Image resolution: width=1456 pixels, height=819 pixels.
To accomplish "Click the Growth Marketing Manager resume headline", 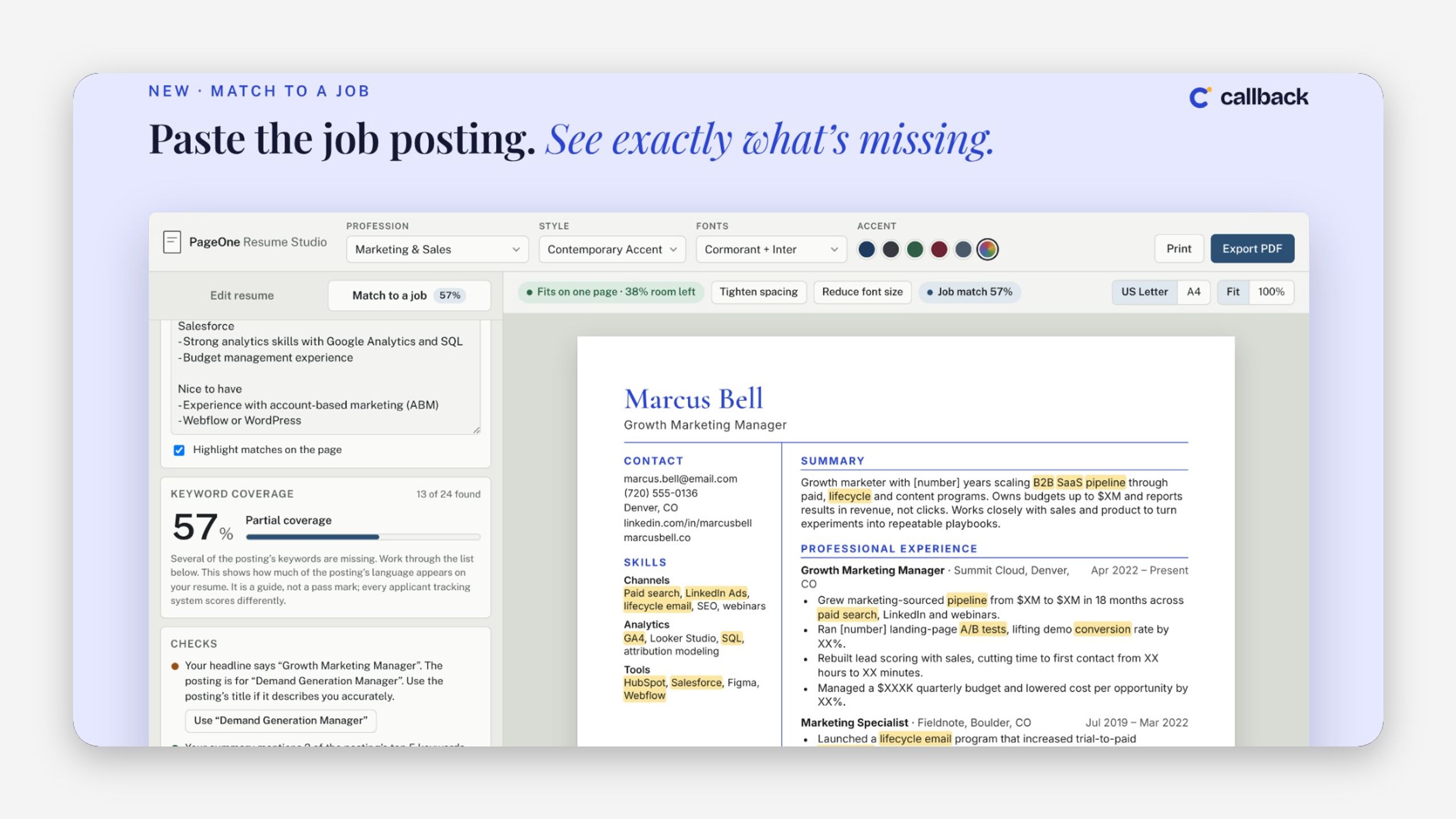I will click(x=705, y=425).
